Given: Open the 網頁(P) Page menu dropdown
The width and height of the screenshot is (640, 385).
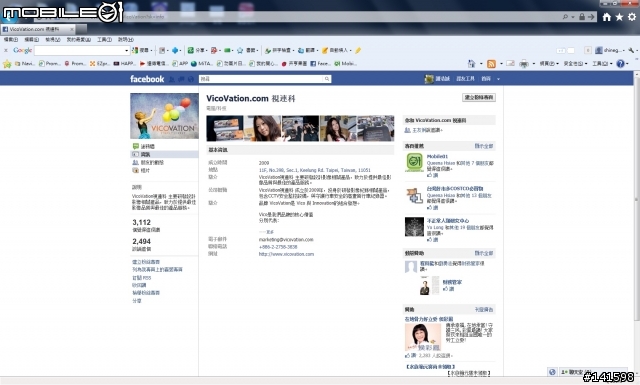Looking at the screenshot, I should [x=549, y=63].
